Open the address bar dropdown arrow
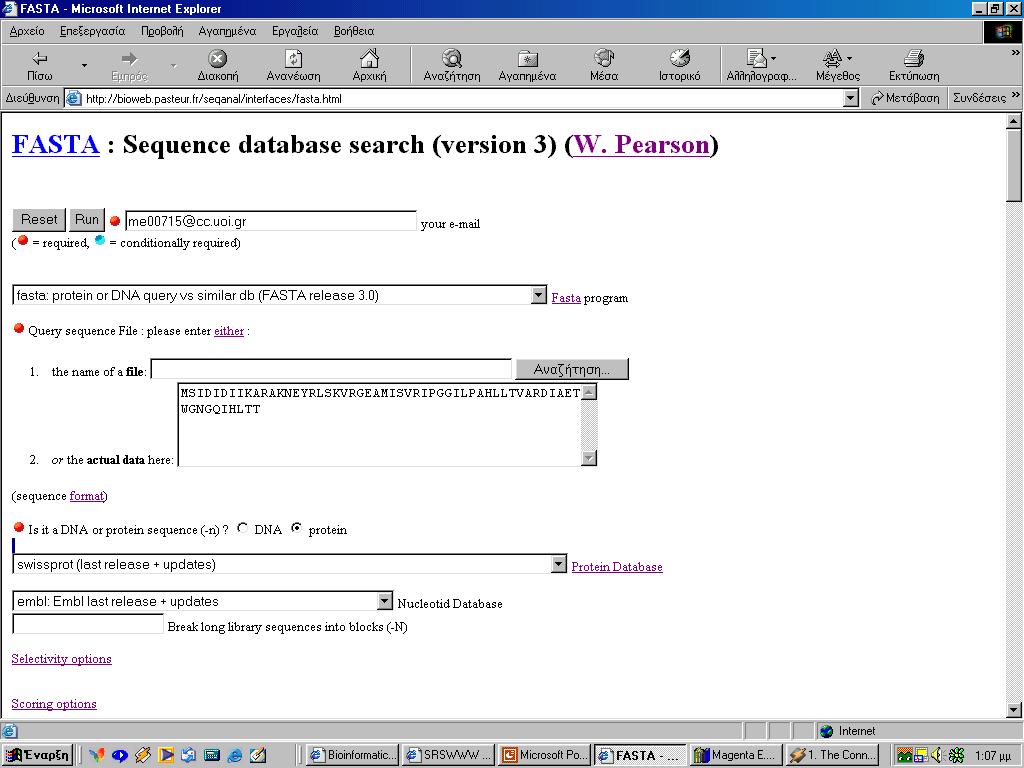 pyautogui.click(x=850, y=99)
